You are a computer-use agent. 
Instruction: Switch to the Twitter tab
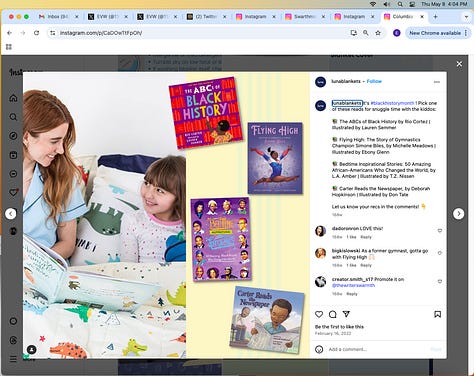(207, 17)
